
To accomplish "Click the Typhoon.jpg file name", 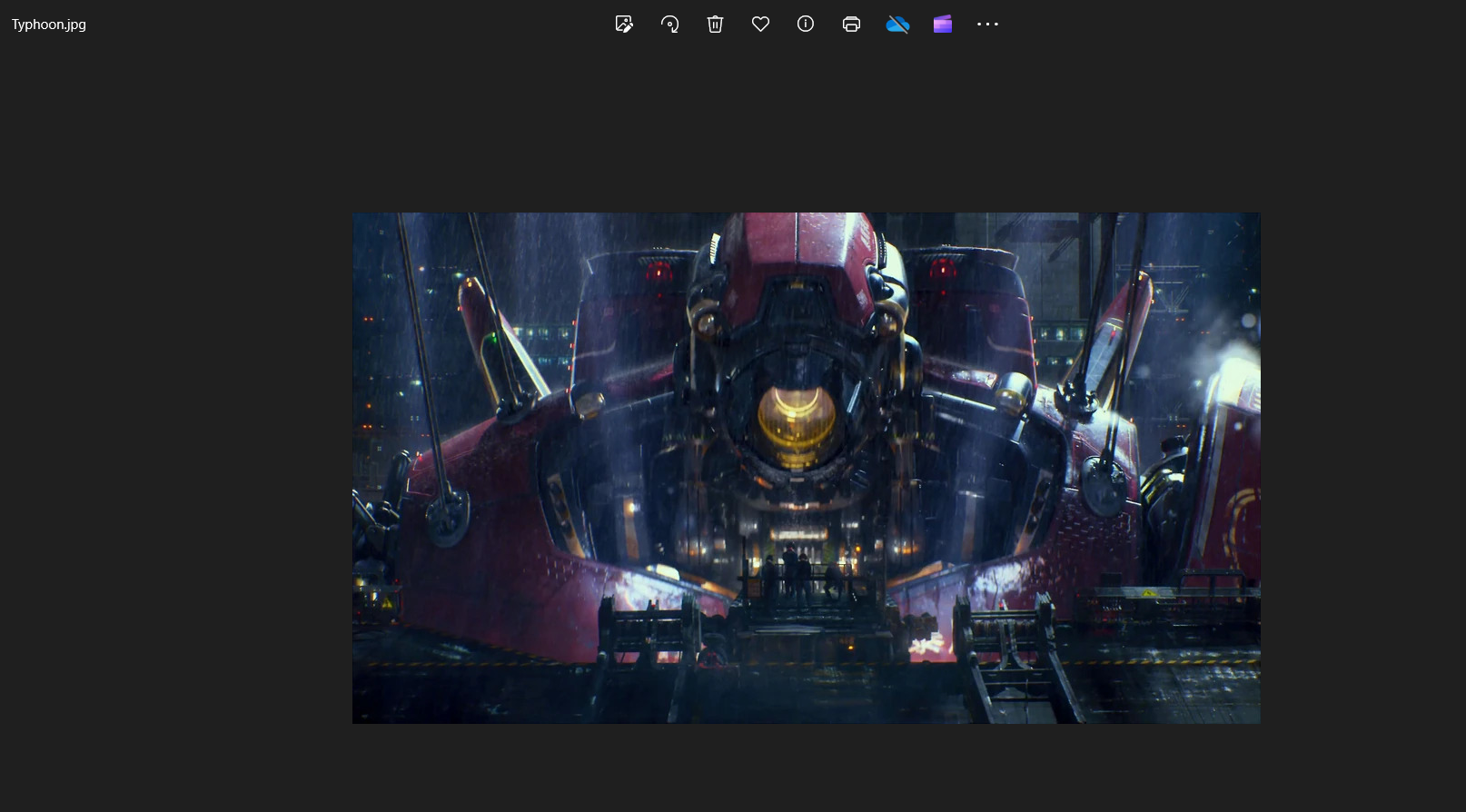I will tap(49, 25).
